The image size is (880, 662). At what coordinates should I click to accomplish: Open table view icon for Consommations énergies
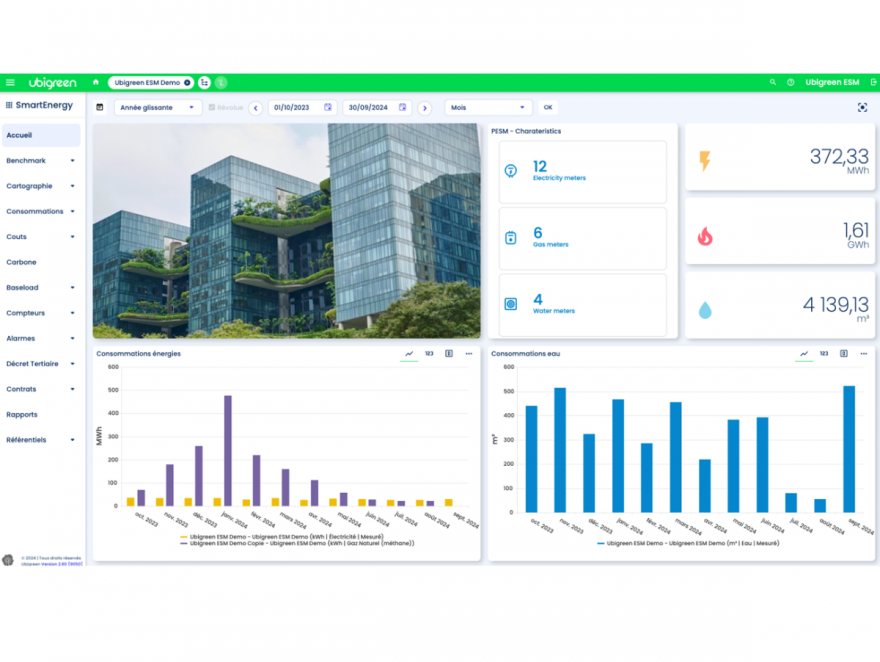449,354
